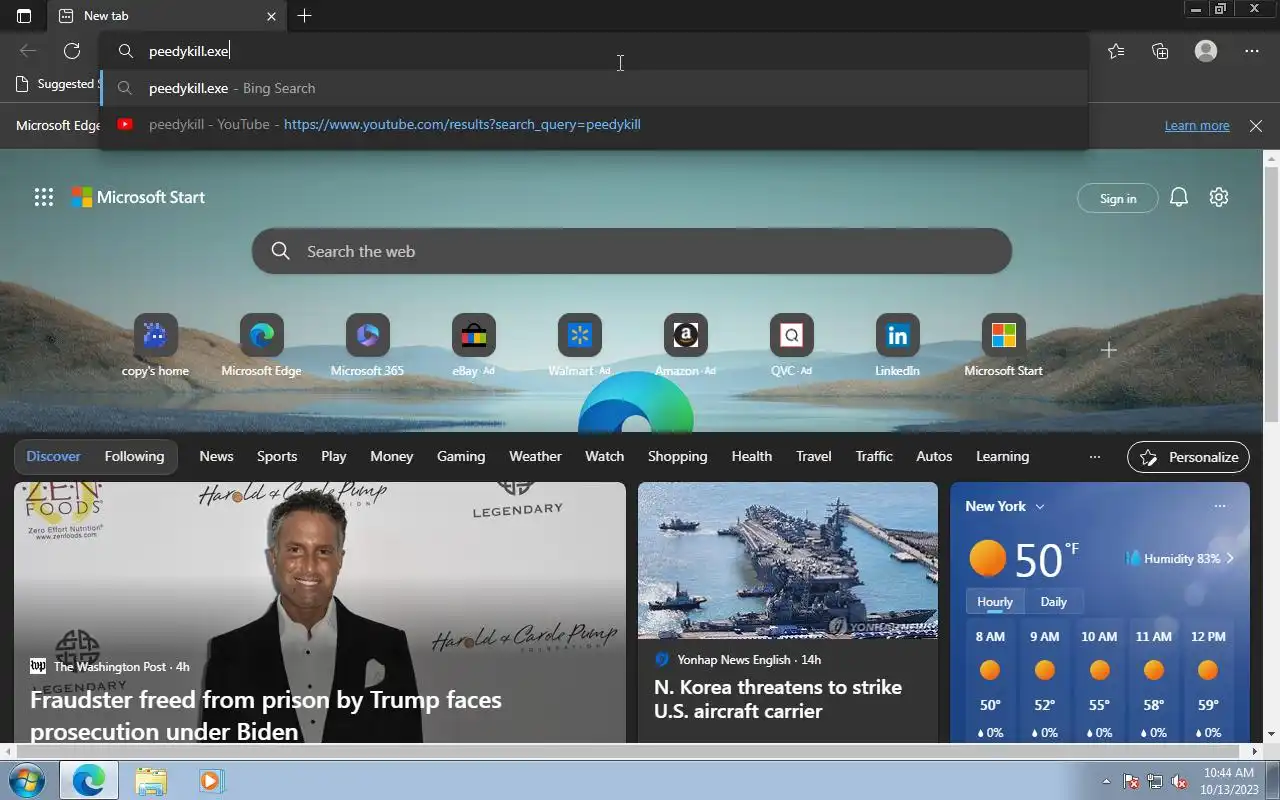This screenshot has width=1280, height=800.
Task: Click the horizontal scrollbar right arrow
Action: tap(1255, 750)
